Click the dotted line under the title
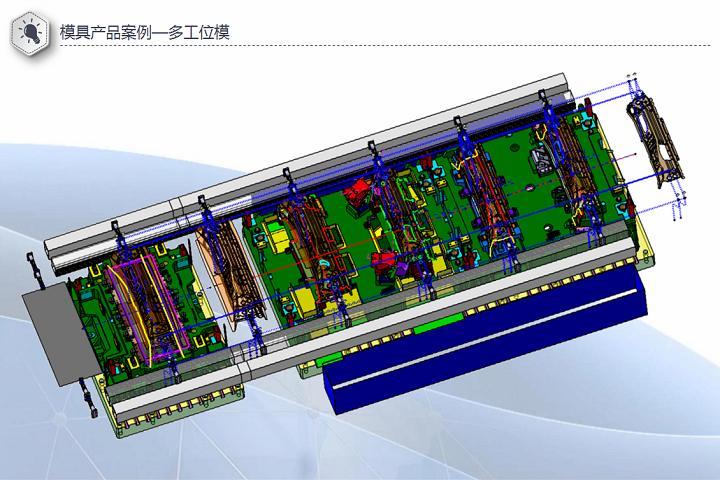The height and width of the screenshot is (480, 720). click(x=400, y=46)
